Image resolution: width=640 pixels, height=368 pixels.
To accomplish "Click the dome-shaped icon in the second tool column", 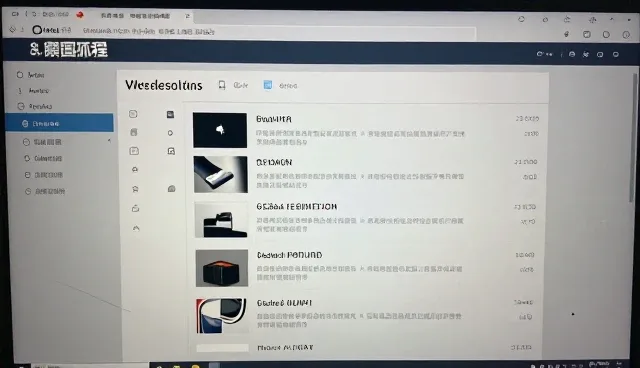I will [x=171, y=188].
